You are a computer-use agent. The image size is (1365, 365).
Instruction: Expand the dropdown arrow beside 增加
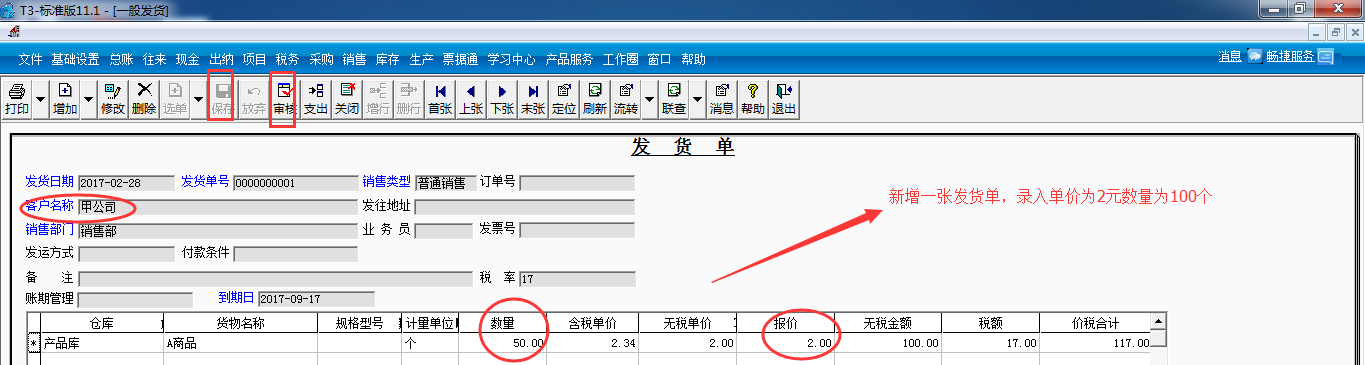(88, 98)
